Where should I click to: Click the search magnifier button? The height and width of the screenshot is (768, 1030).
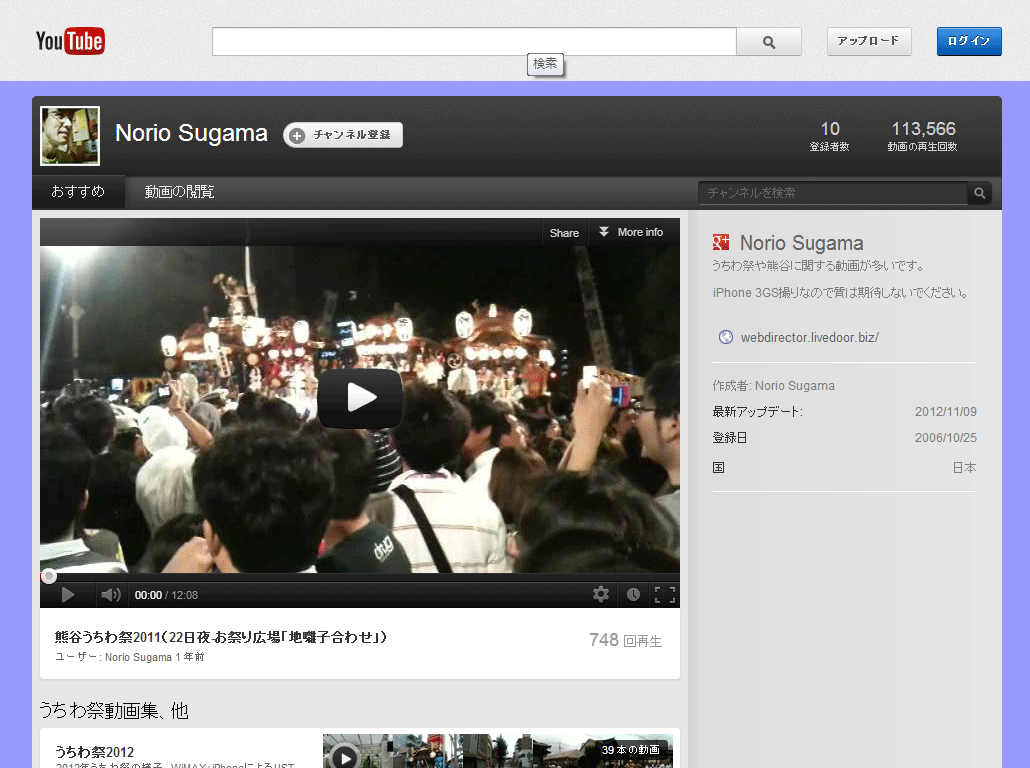coord(769,42)
